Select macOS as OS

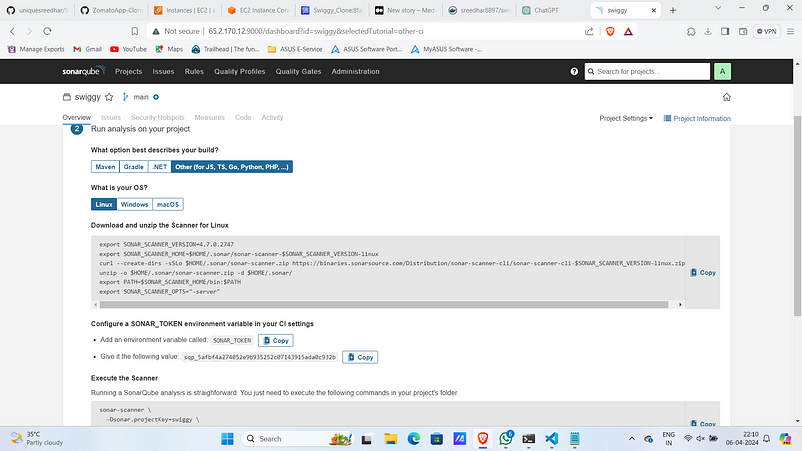coord(168,205)
